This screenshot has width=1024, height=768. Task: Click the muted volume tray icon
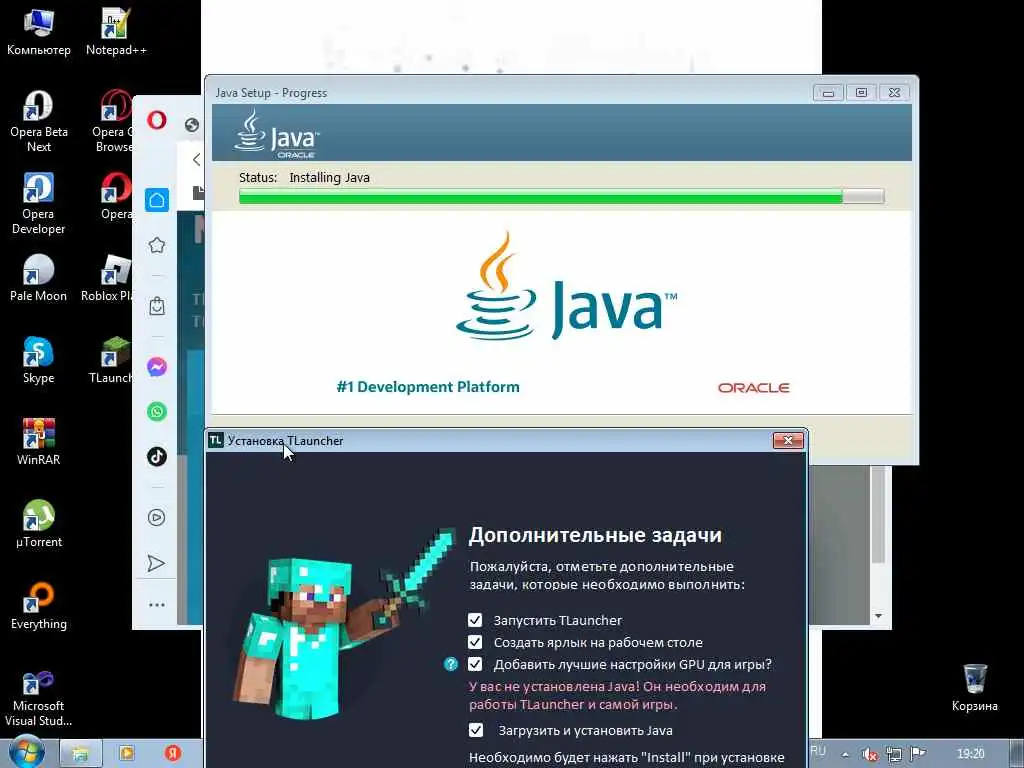[x=869, y=754]
